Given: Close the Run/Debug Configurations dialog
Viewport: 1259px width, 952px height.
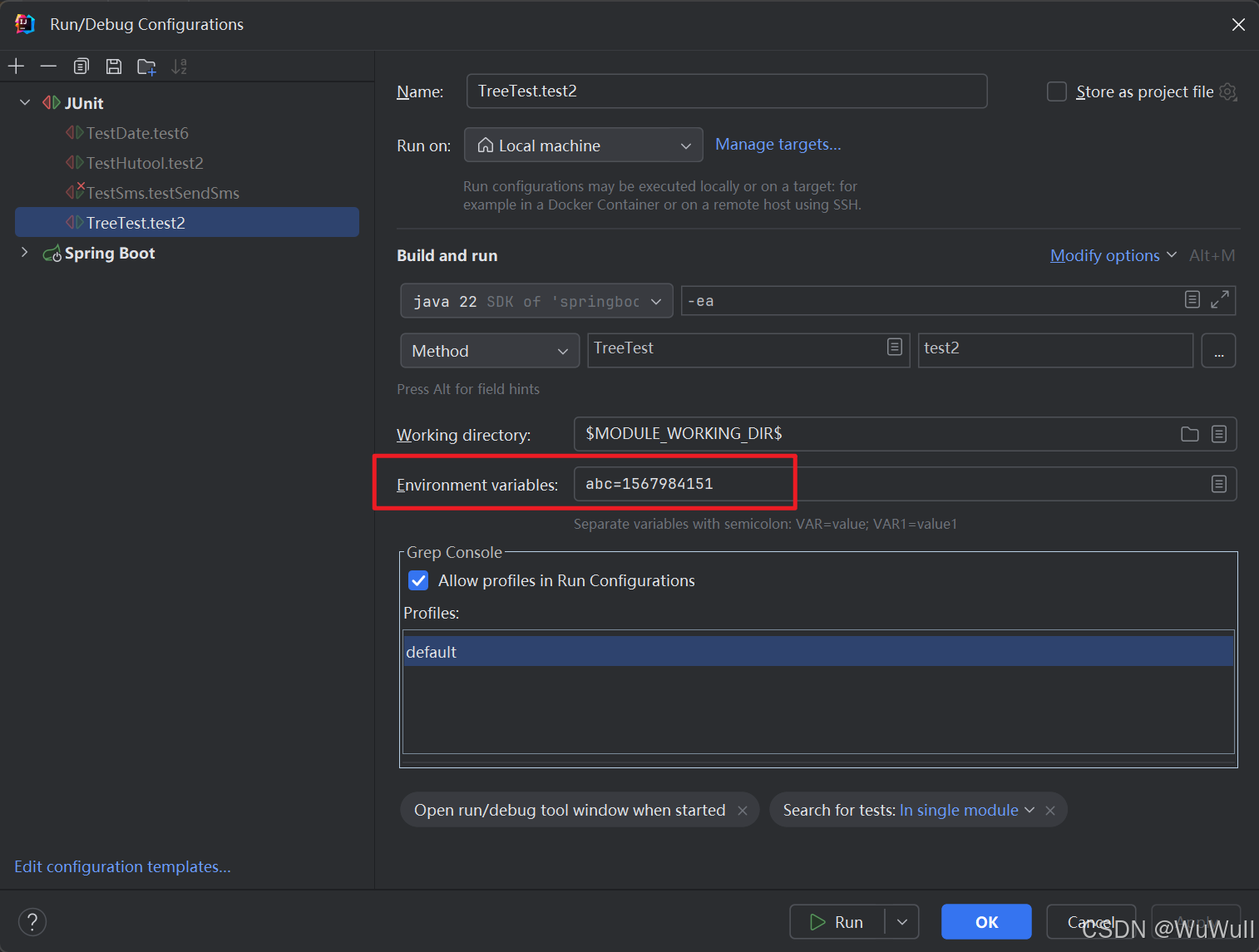Looking at the screenshot, I should (1238, 25).
